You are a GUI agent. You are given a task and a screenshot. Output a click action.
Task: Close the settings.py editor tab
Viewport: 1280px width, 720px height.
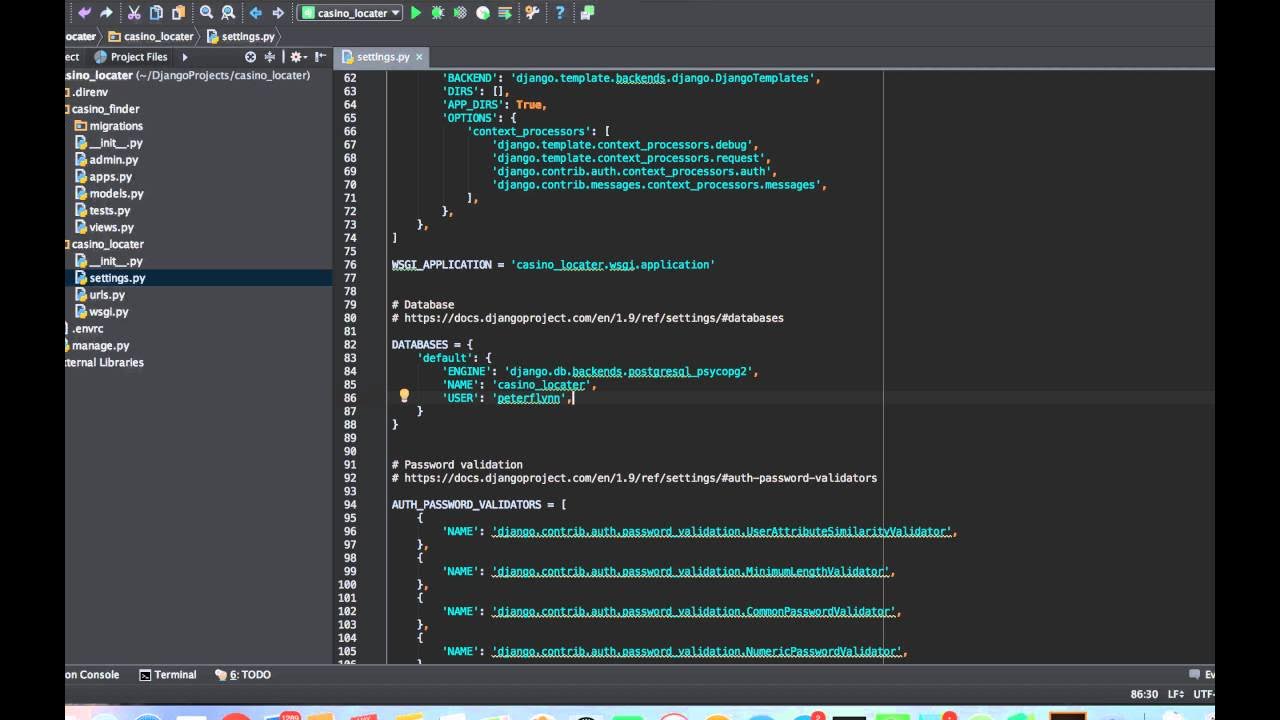click(x=419, y=57)
